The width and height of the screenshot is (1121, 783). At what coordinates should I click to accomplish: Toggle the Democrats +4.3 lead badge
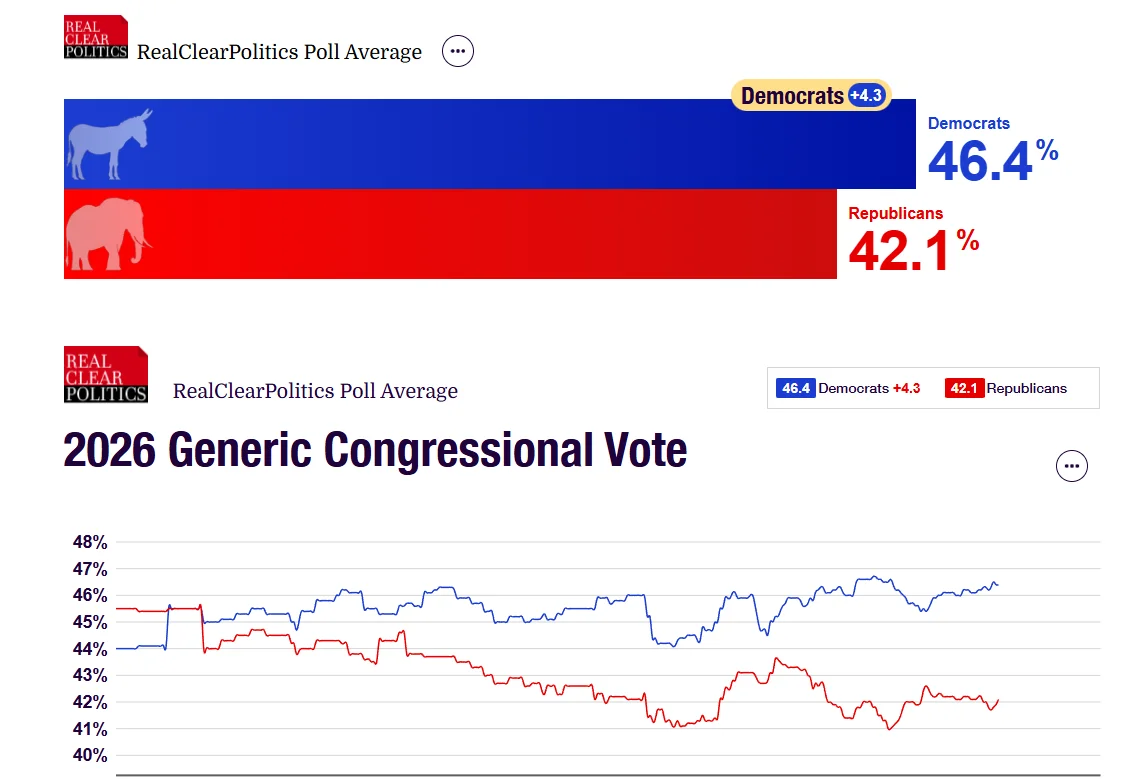(812, 96)
